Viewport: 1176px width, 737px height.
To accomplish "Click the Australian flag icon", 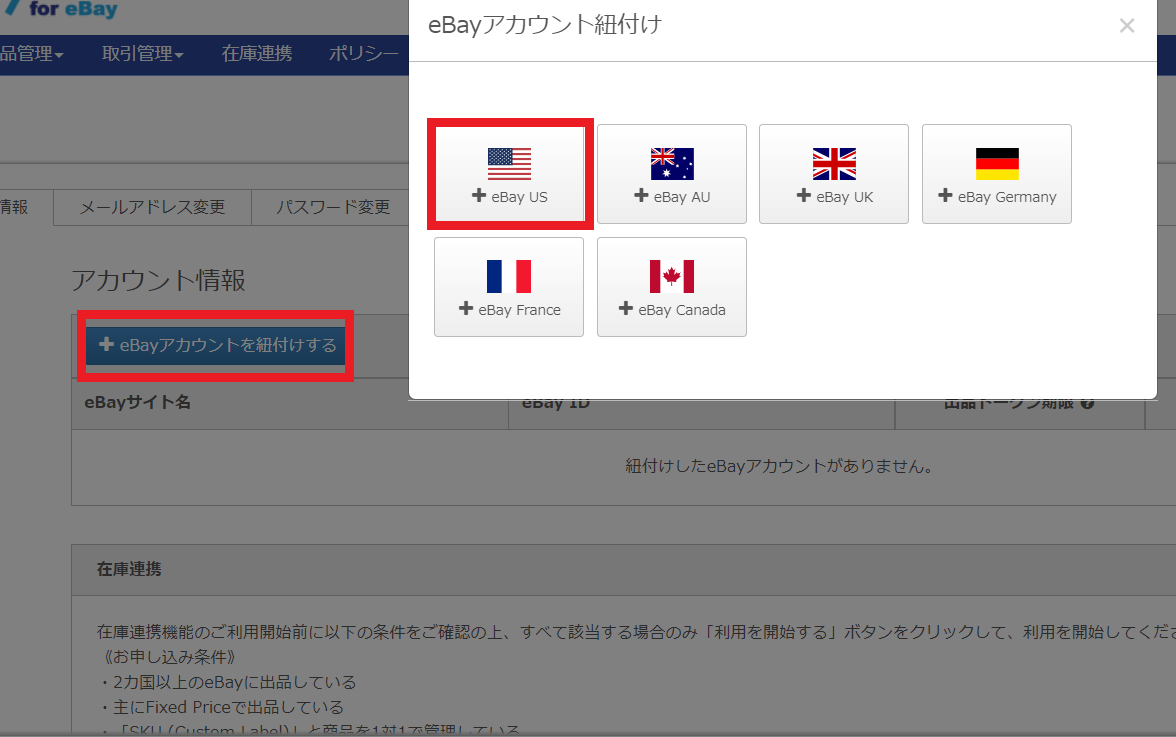I will 672,164.
